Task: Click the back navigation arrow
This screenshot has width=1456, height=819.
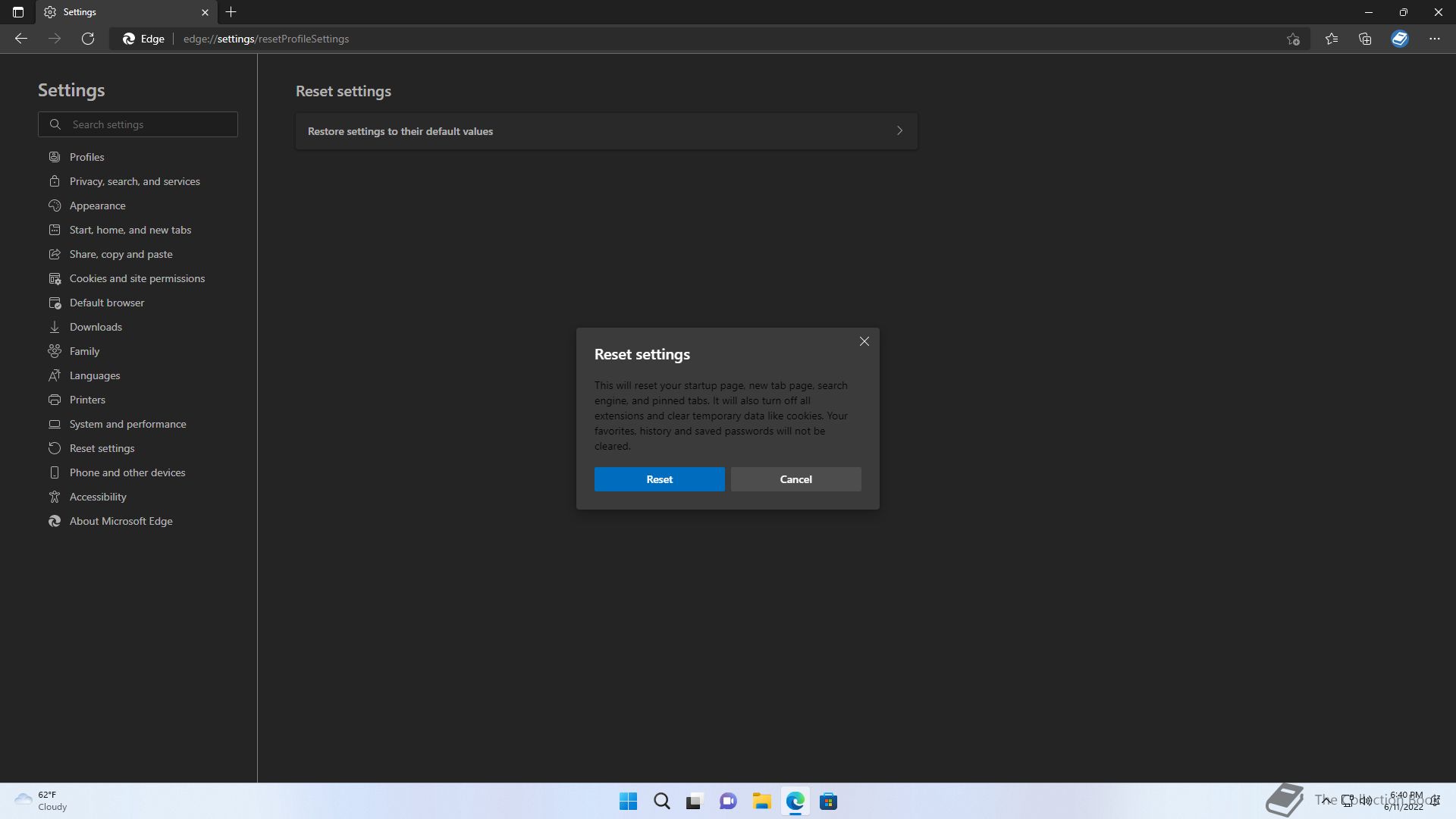Action: click(21, 39)
